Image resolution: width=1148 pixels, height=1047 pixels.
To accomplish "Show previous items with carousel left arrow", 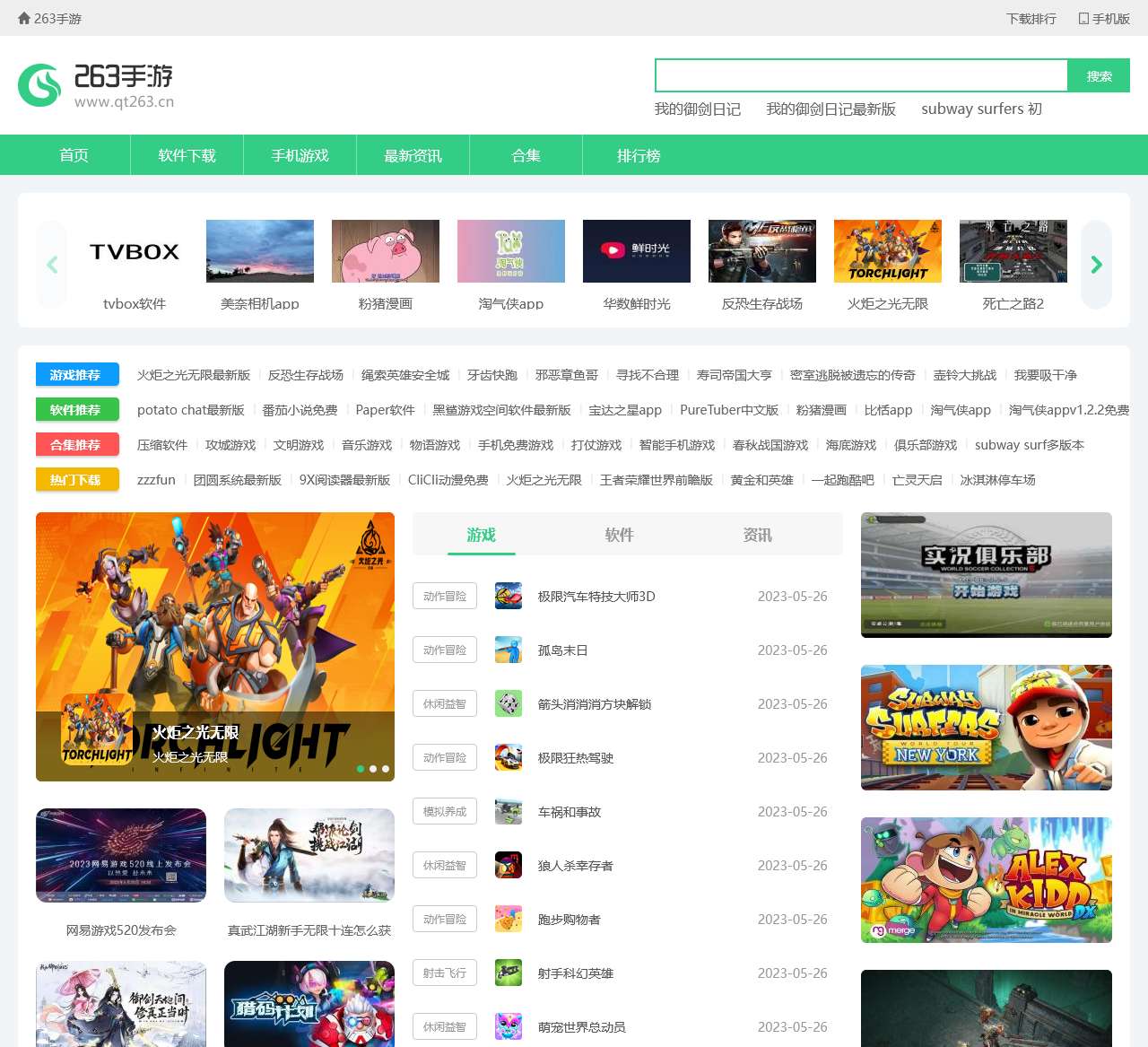I will coord(52,265).
